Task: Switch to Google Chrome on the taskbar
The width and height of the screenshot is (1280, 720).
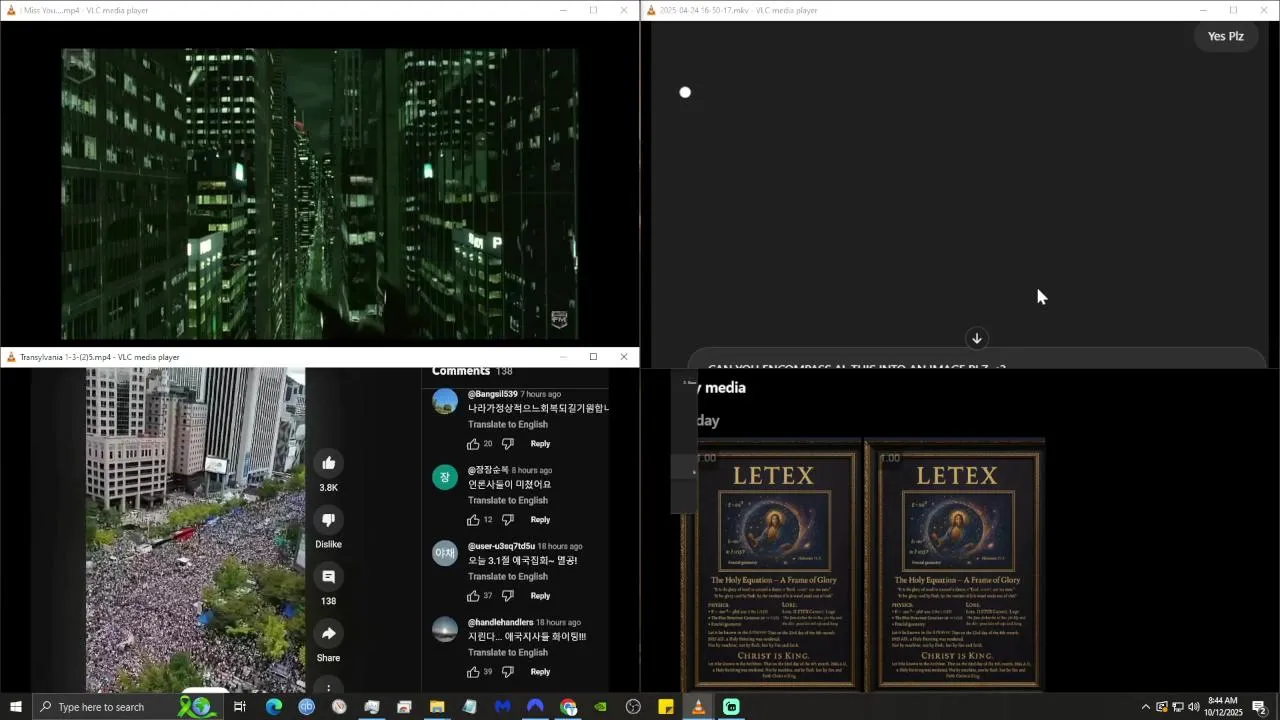Action: click(568, 707)
